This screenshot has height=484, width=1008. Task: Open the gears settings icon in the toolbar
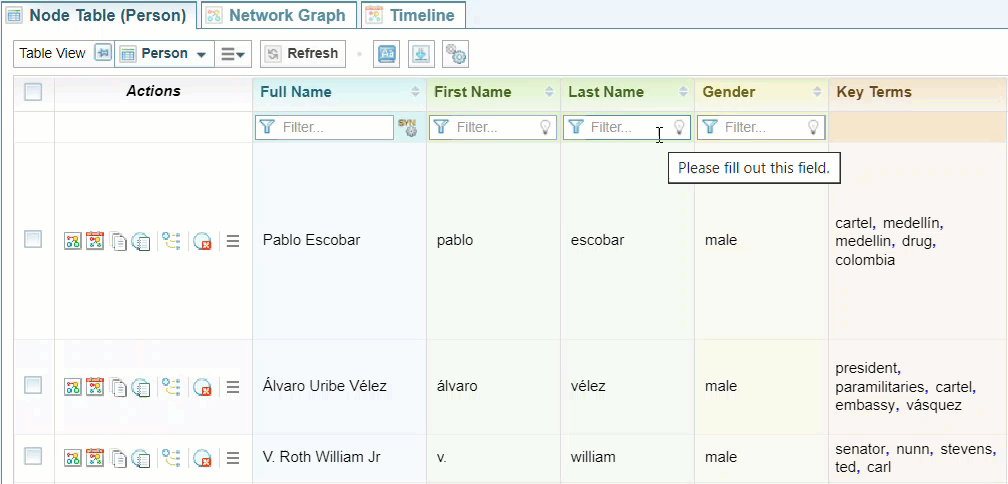tap(455, 54)
